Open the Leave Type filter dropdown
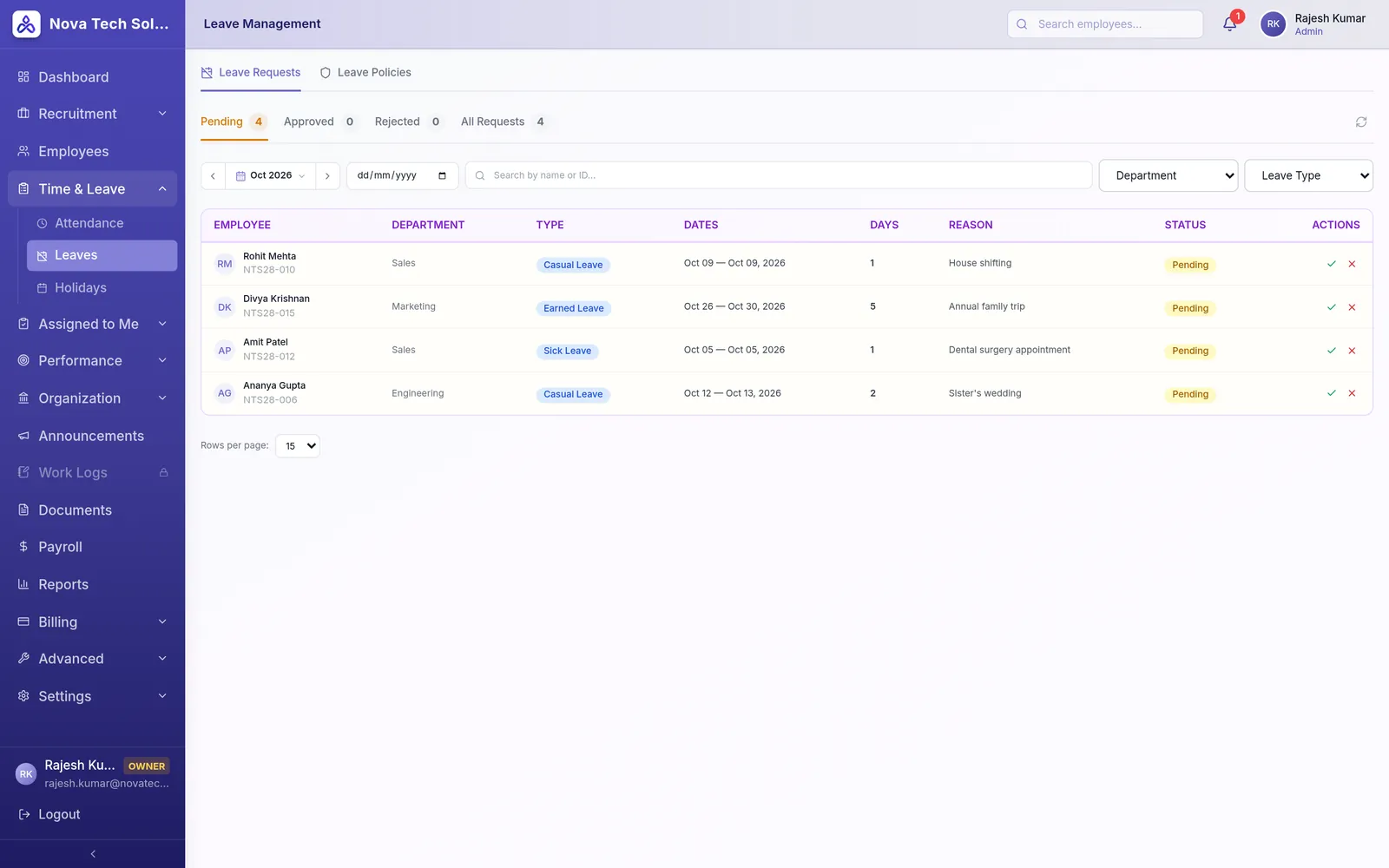This screenshot has width=1389, height=868. 1308,175
